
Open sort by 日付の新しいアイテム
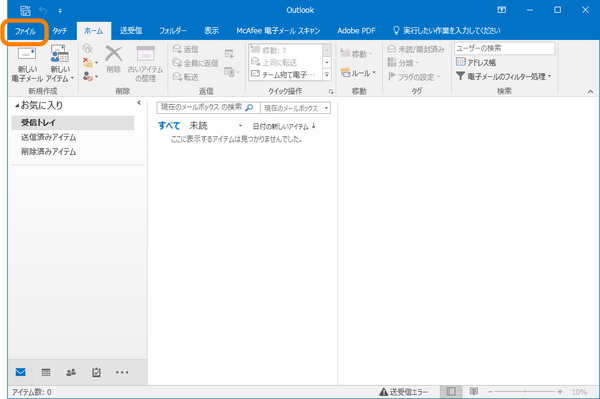pos(280,126)
